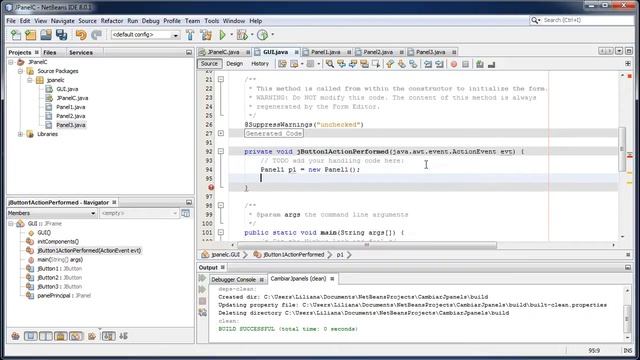Click the Open Project toolbar icon

point(46,35)
